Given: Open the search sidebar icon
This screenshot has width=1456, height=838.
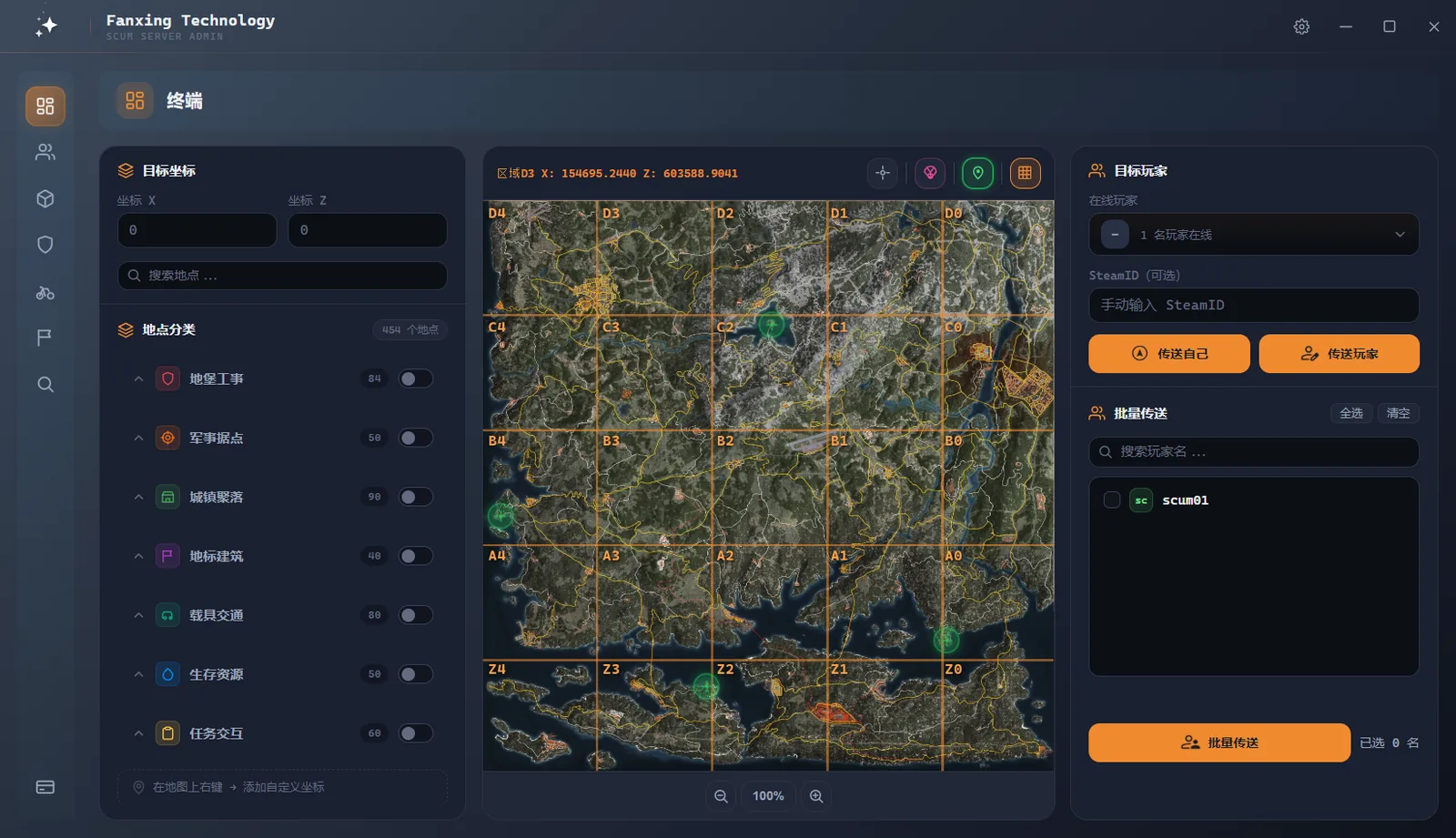Looking at the screenshot, I should (x=45, y=384).
